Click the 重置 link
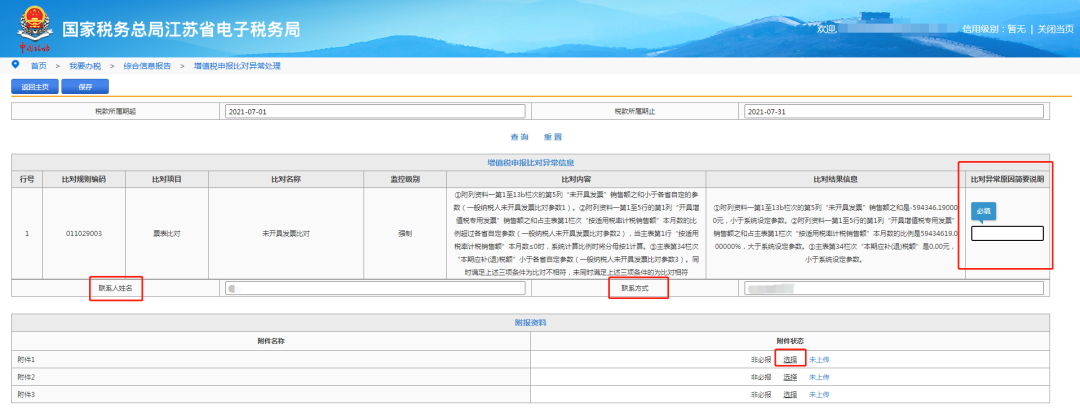 (552, 137)
